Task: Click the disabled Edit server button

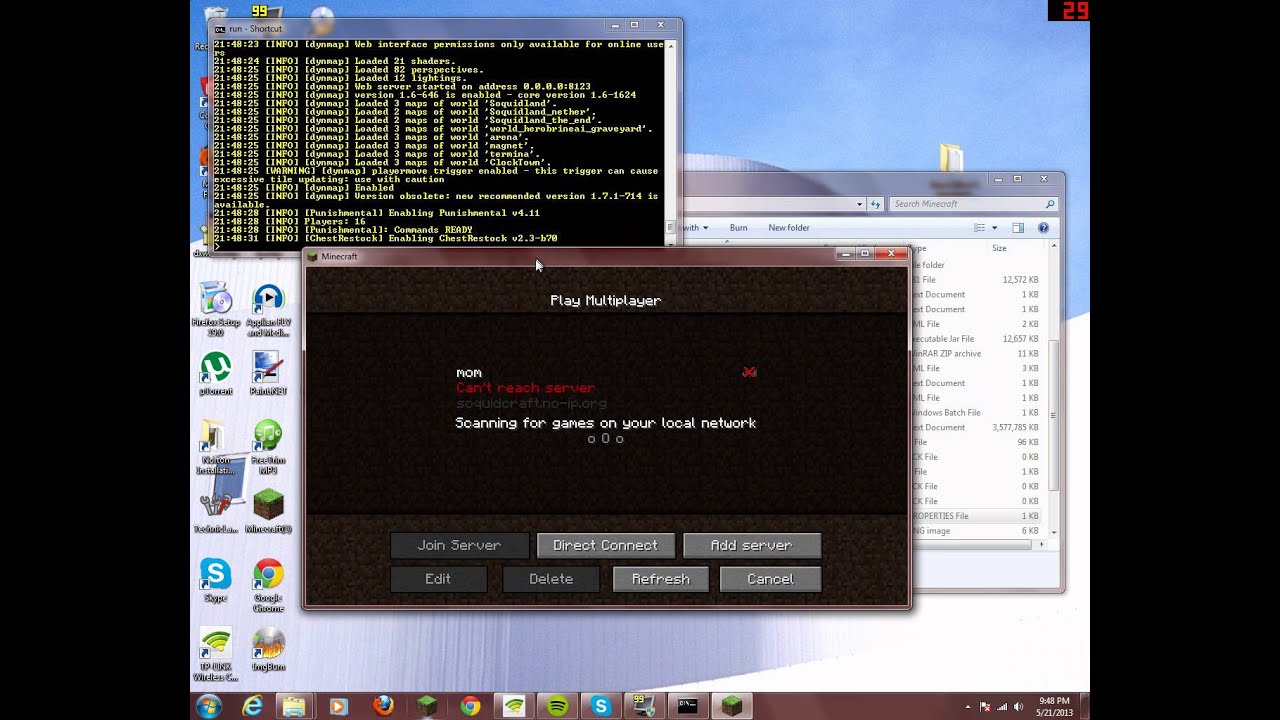Action: tap(438, 579)
